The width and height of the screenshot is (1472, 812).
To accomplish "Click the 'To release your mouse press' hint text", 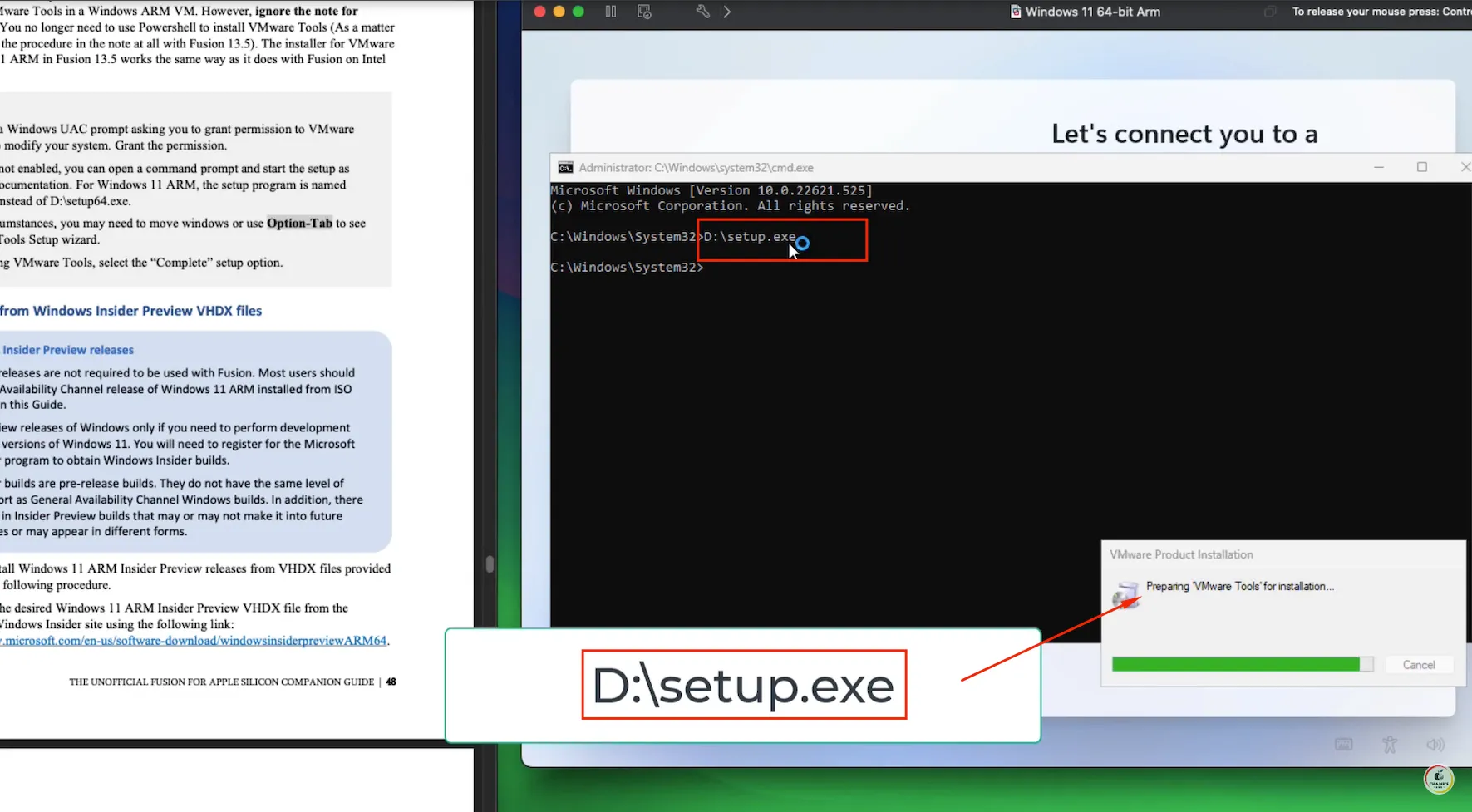I will coord(1381,12).
